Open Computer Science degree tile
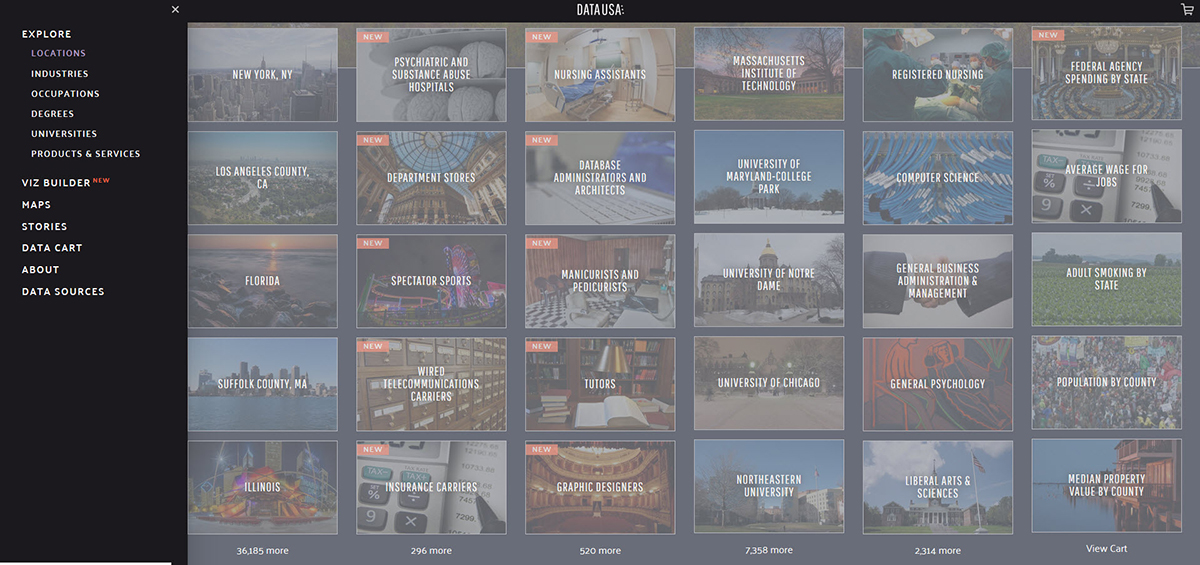 point(938,178)
